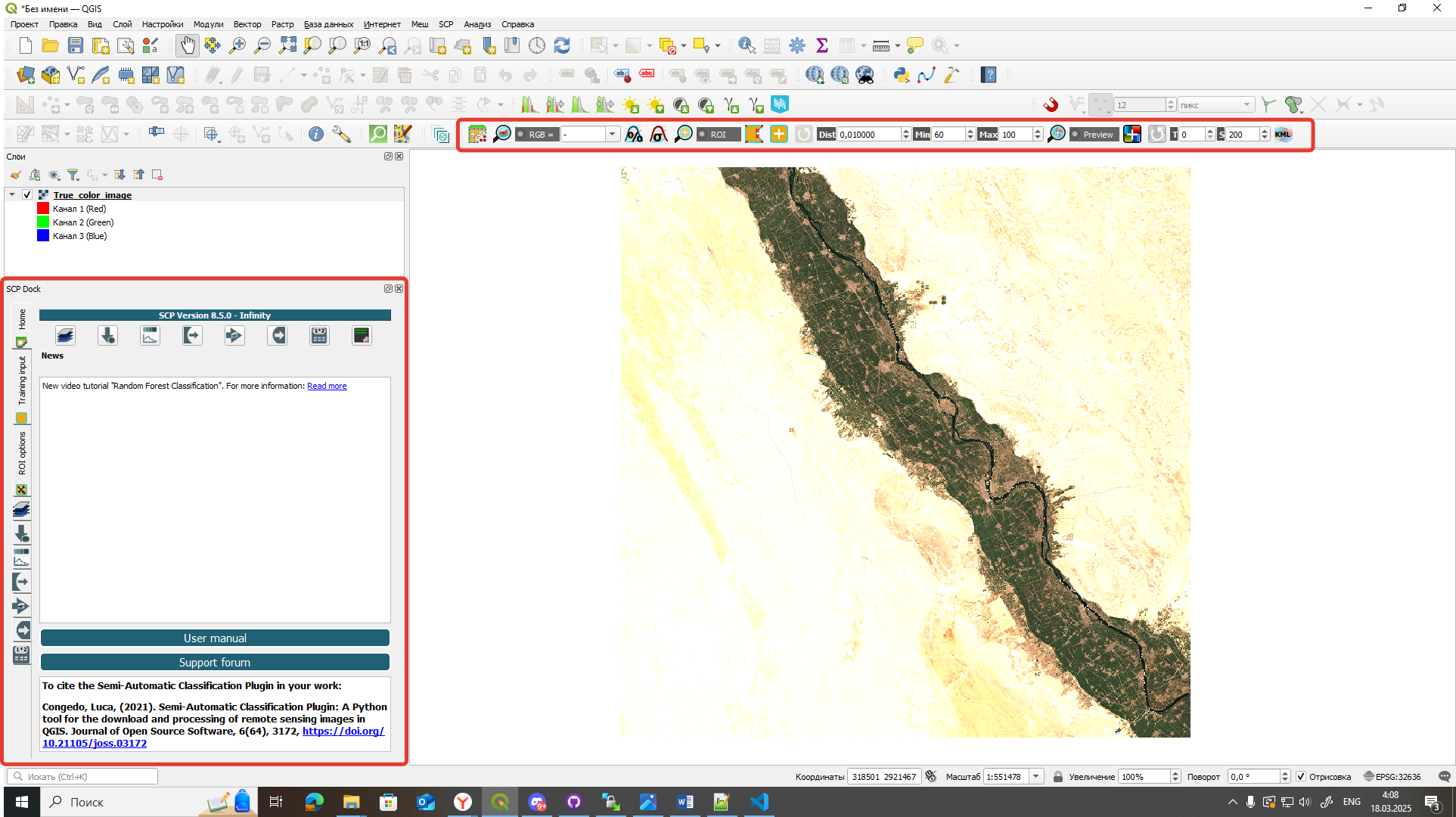Select the Pan Map hand tool
Screen dimensions: 1456x817
point(187,45)
